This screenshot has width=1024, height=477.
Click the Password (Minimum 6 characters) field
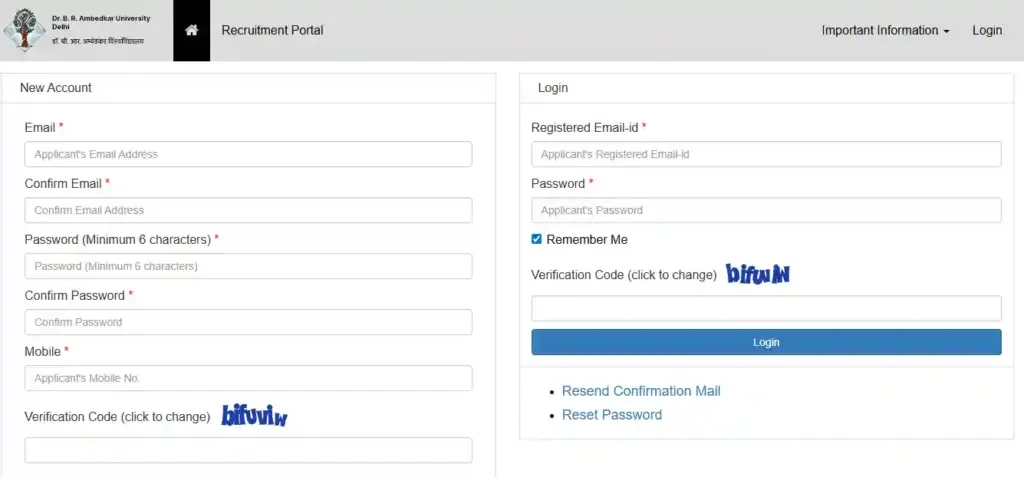click(x=248, y=266)
